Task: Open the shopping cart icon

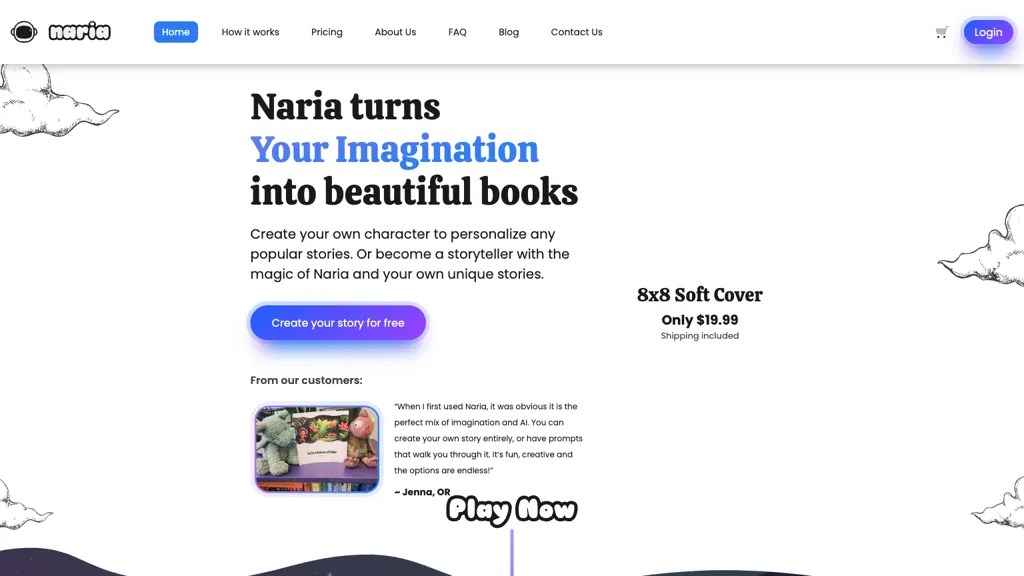Action: [x=941, y=32]
